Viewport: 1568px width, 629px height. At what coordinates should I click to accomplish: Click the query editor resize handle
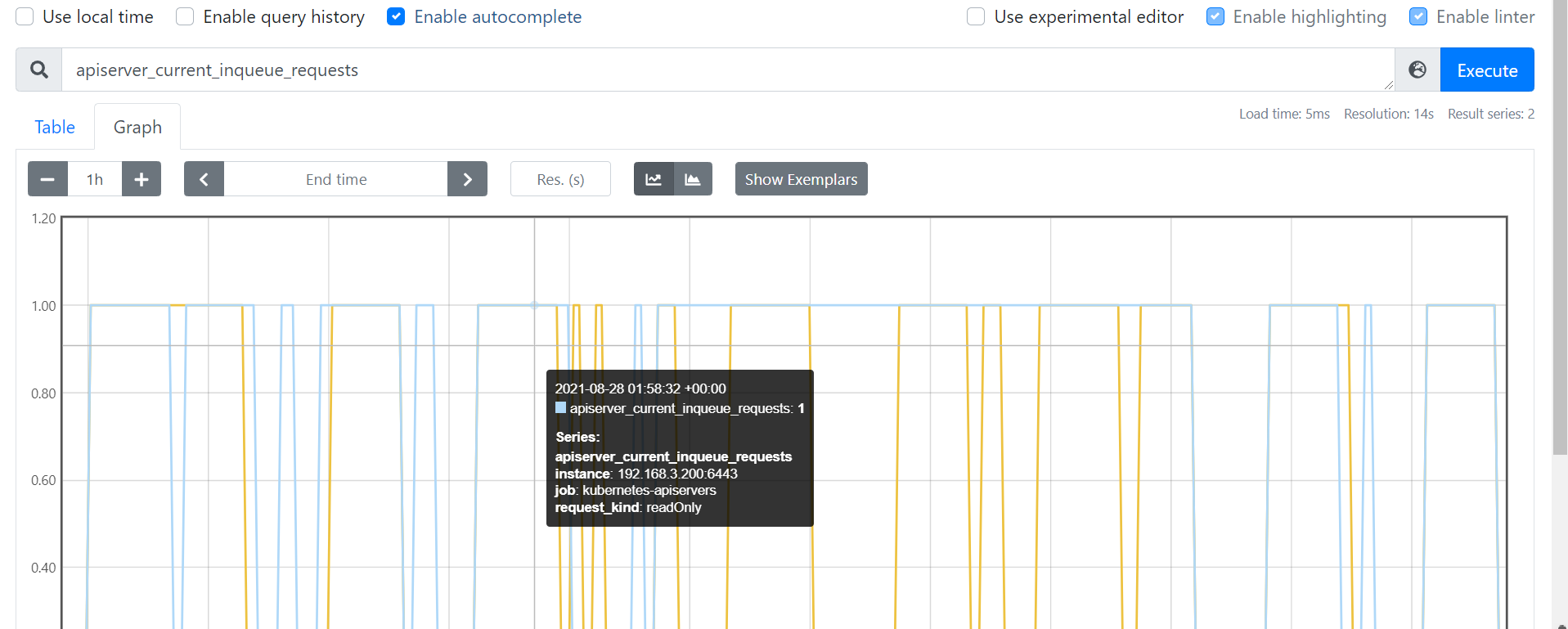click(1389, 85)
